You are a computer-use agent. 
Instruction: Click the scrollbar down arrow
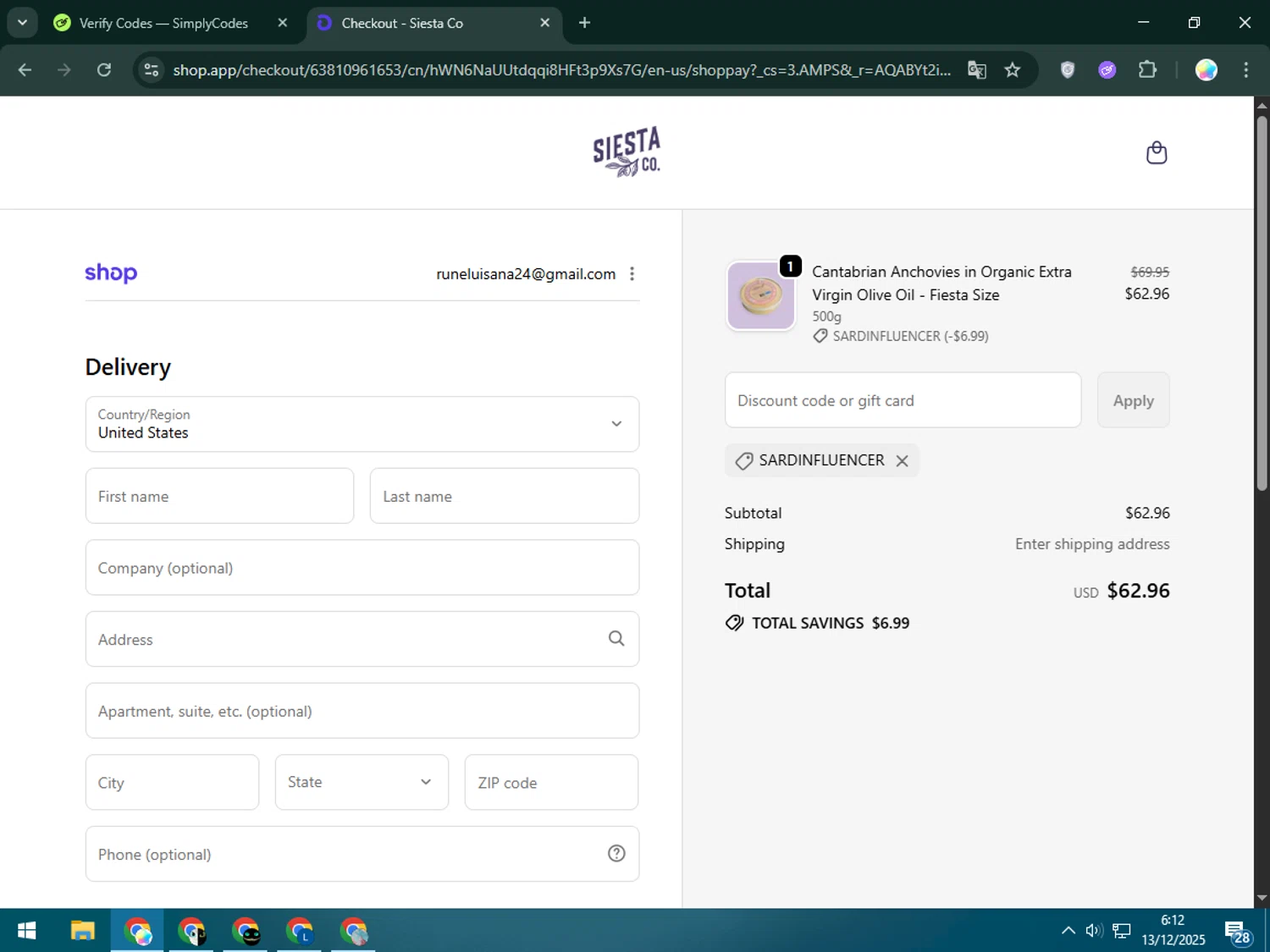click(x=1262, y=898)
